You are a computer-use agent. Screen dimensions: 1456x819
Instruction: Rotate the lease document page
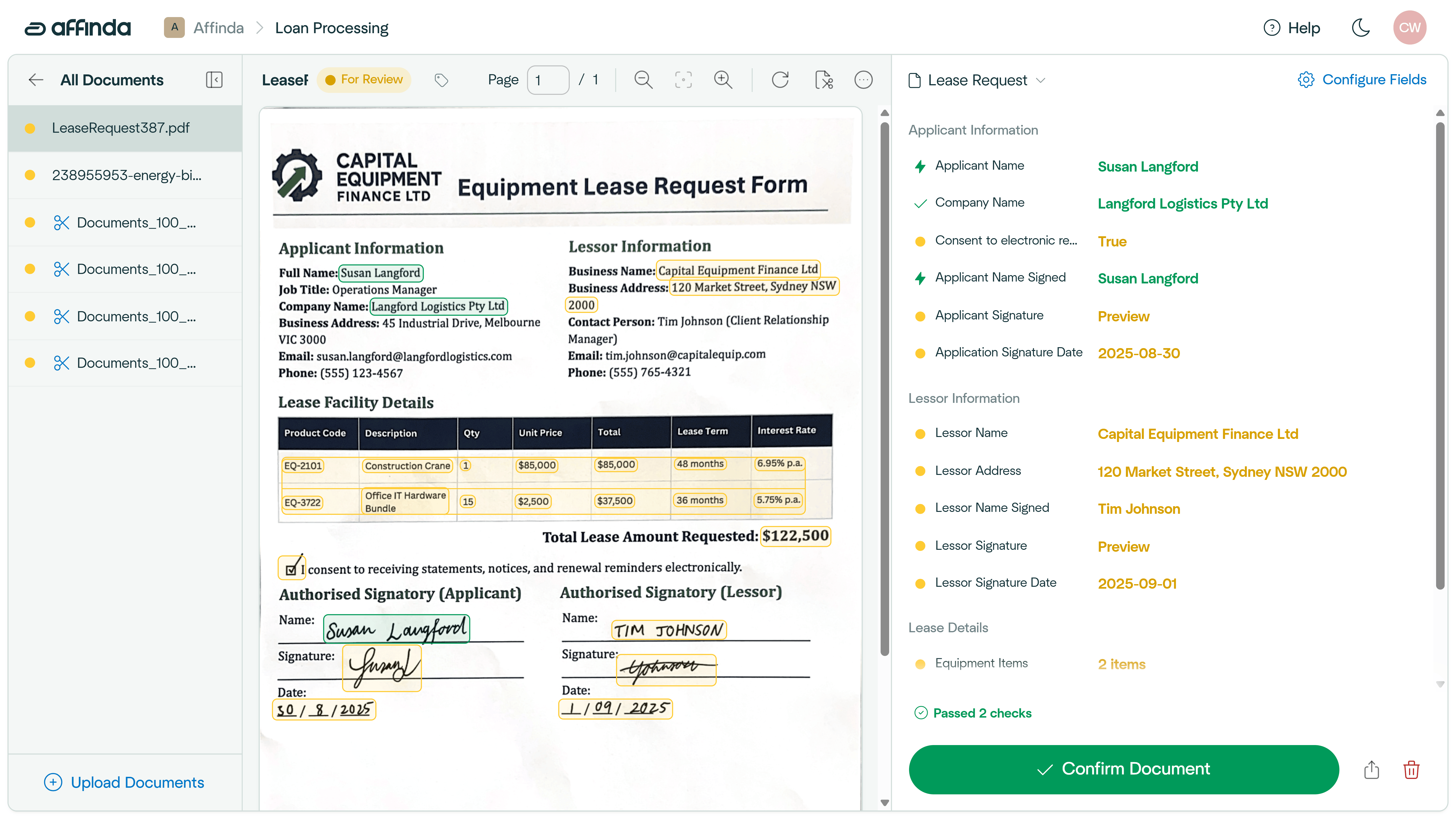[781, 80]
